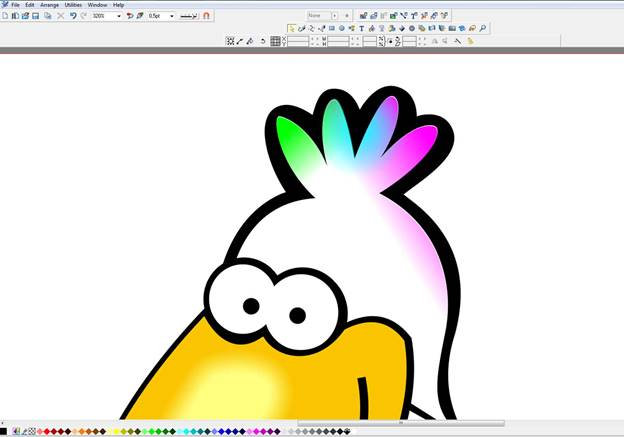Screen dimensions: 624x437
Task: Click the rotate arrow icon in the infobar
Action: click(x=263, y=41)
